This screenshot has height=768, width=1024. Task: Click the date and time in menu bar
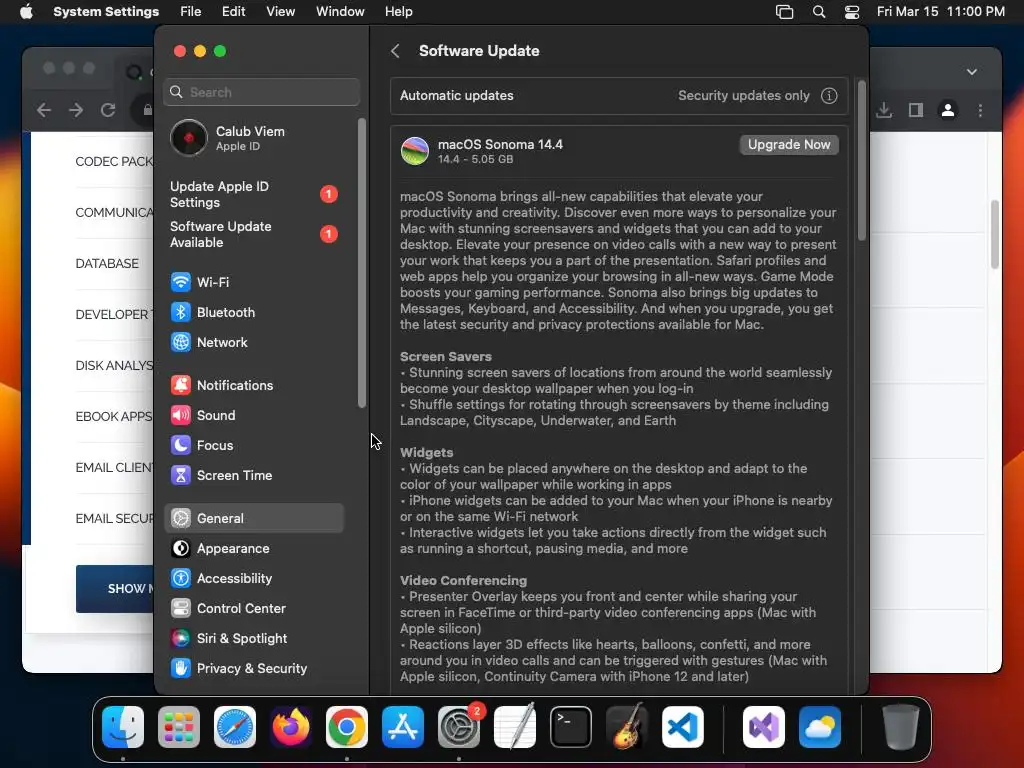click(940, 12)
